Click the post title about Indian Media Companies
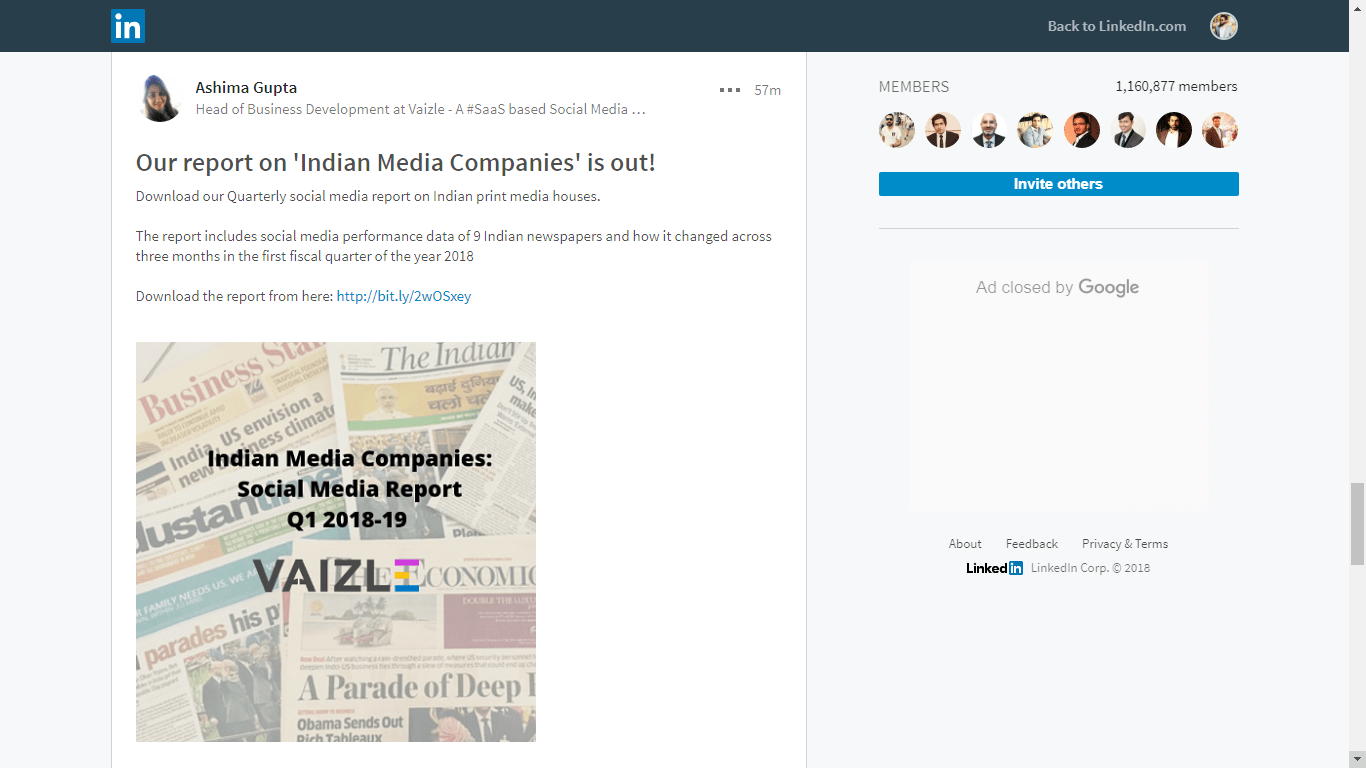Image resolution: width=1366 pixels, height=768 pixels. pyautogui.click(x=396, y=162)
